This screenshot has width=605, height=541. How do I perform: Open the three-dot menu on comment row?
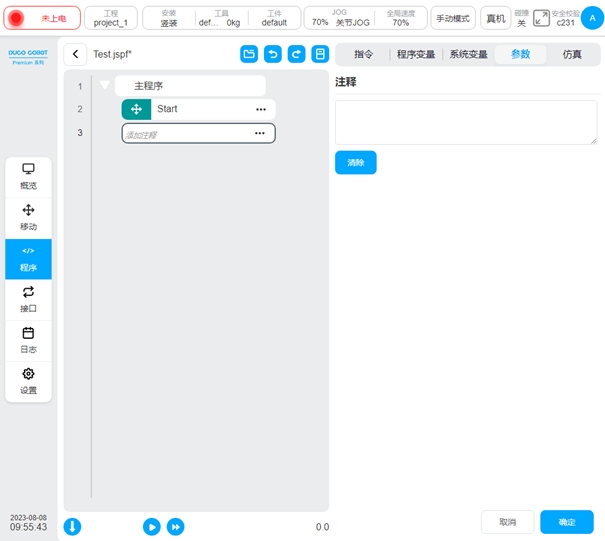tap(260, 133)
